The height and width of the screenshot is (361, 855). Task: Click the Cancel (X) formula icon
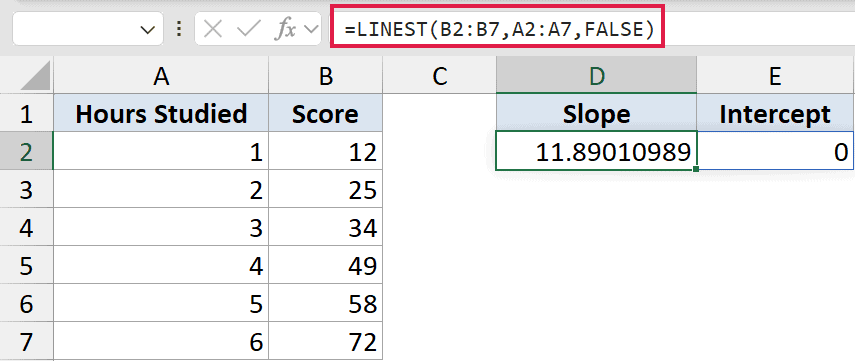coord(213,29)
